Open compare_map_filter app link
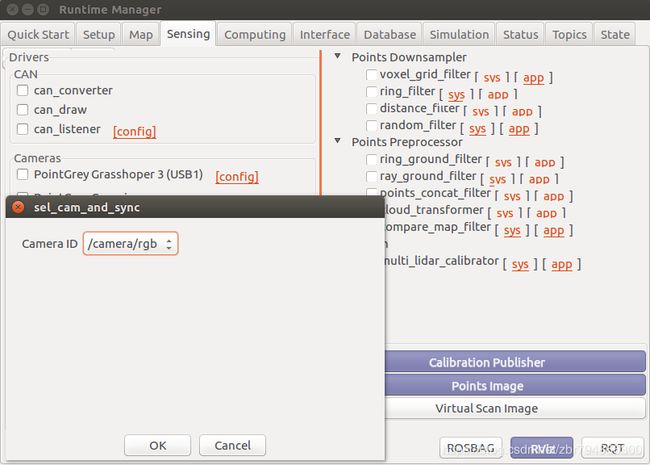This screenshot has height=465, width=650. pyautogui.click(x=553, y=230)
